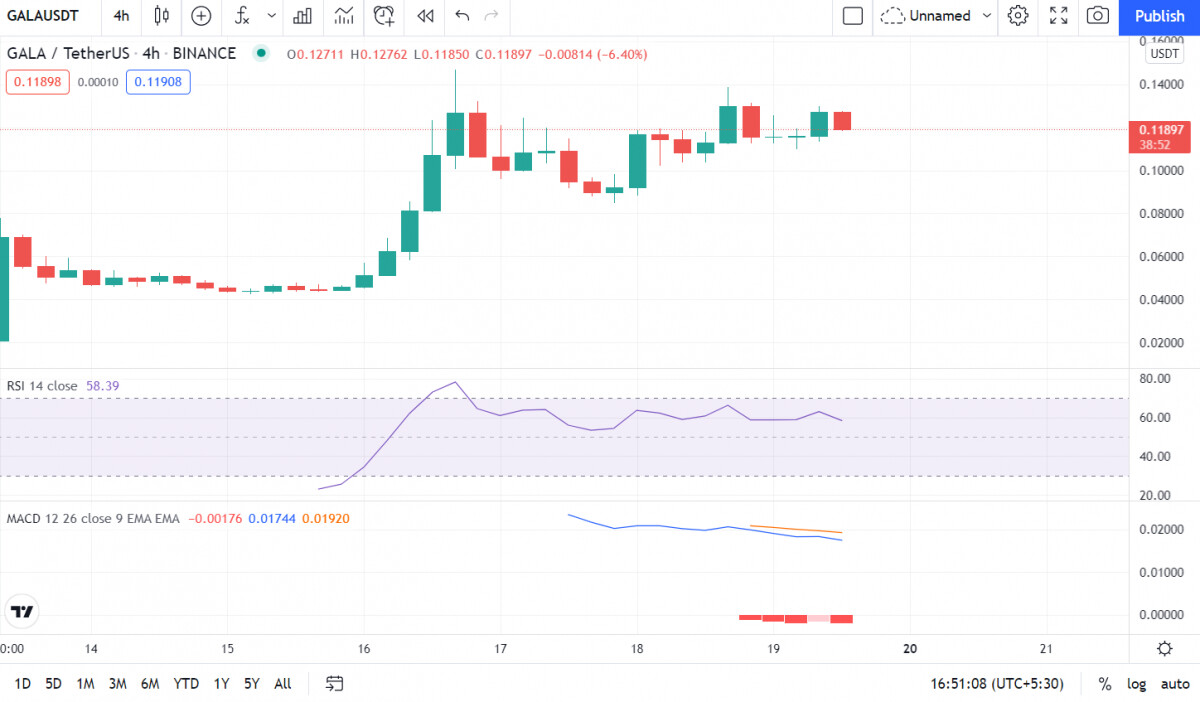Click the blue 0.11908 buy price button
1200x702 pixels.
click(x=158, y=82)
